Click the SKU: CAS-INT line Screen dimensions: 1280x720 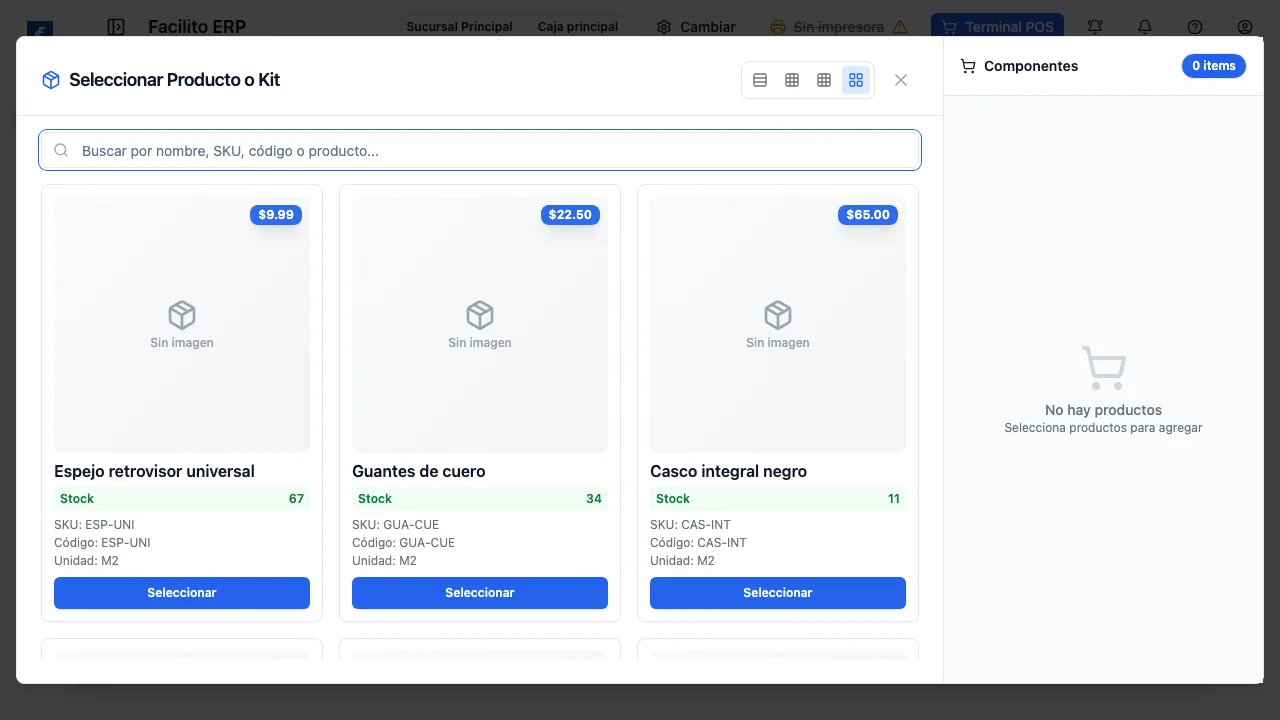coord(692,525)
